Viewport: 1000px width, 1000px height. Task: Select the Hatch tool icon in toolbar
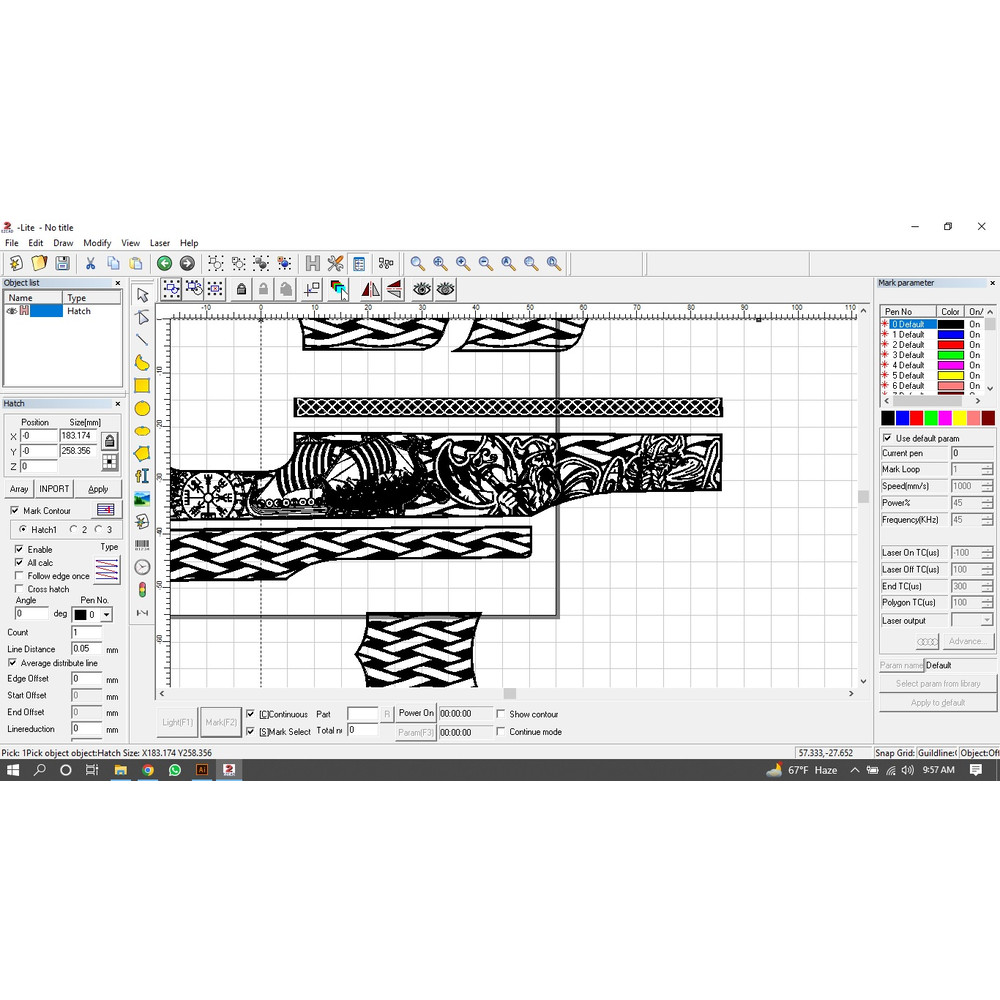[312, 264]
